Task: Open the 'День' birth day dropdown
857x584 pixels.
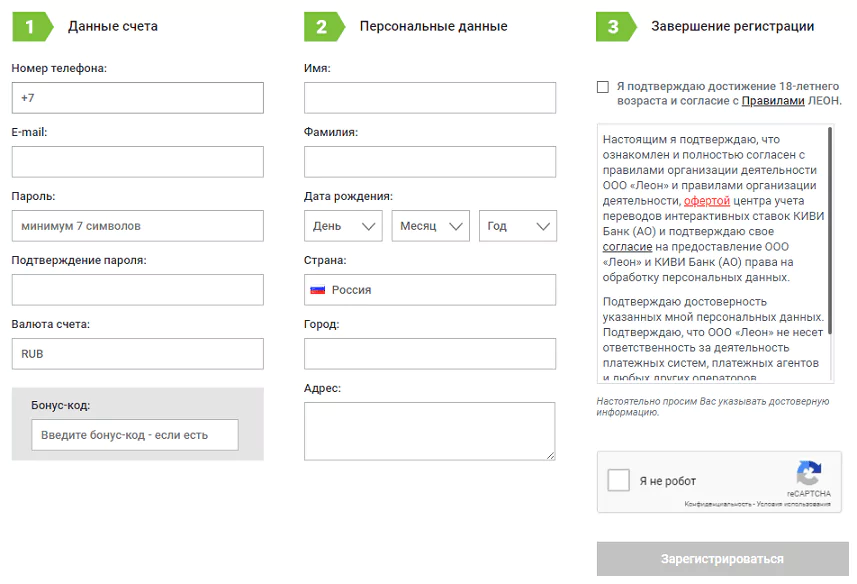Action: pyautogui.click(x=343, y=226)
